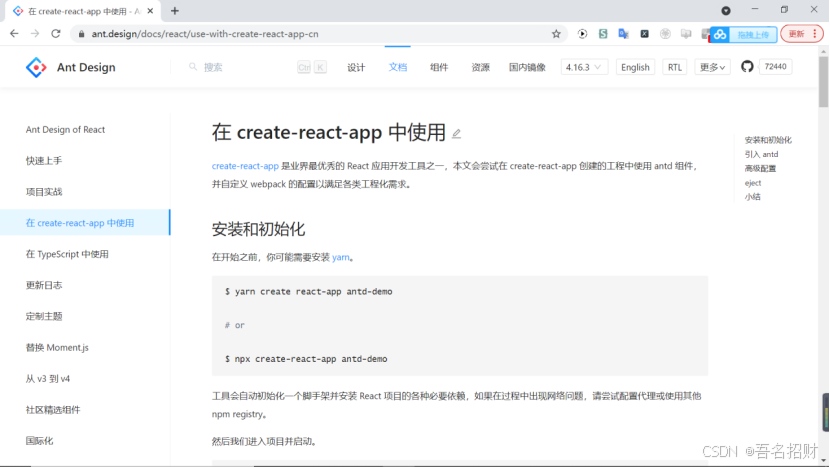The image size is (830, 467).
Task: Click the gray circular extension icon
Action: tap(665, 34)
